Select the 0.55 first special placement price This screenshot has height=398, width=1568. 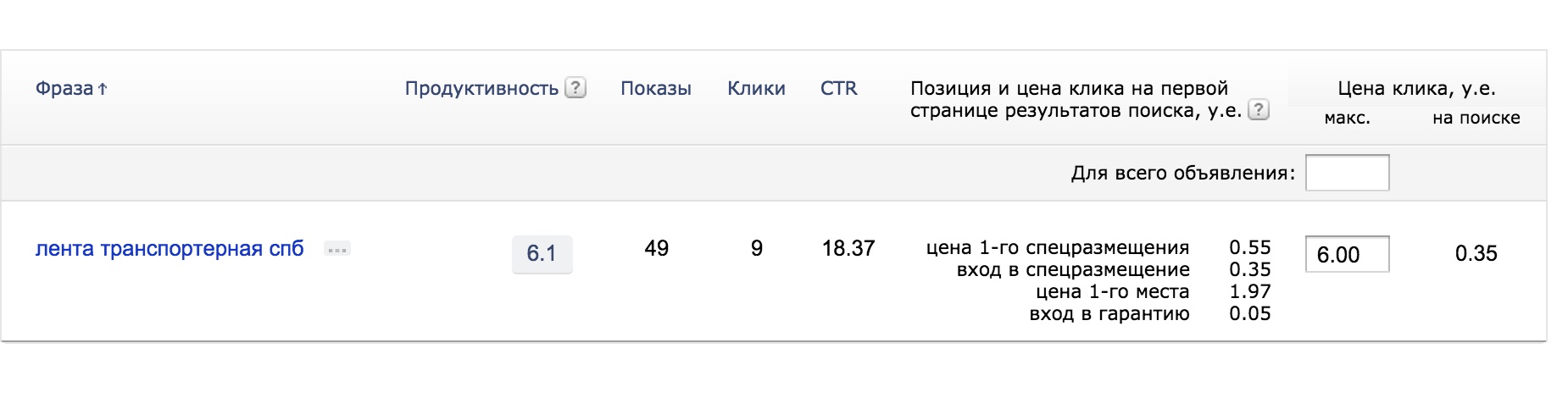[x=1249, y=247]
